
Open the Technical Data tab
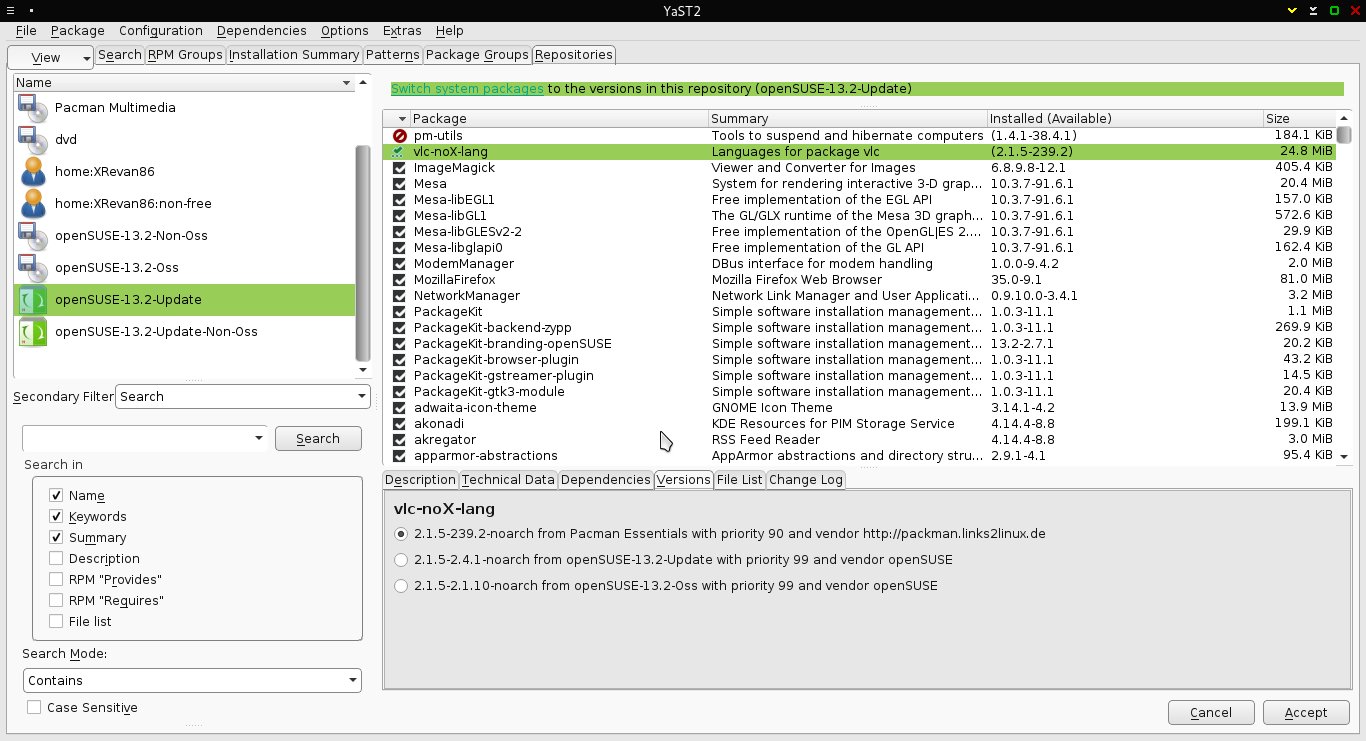pyautogui.click(x=508, y=480)
